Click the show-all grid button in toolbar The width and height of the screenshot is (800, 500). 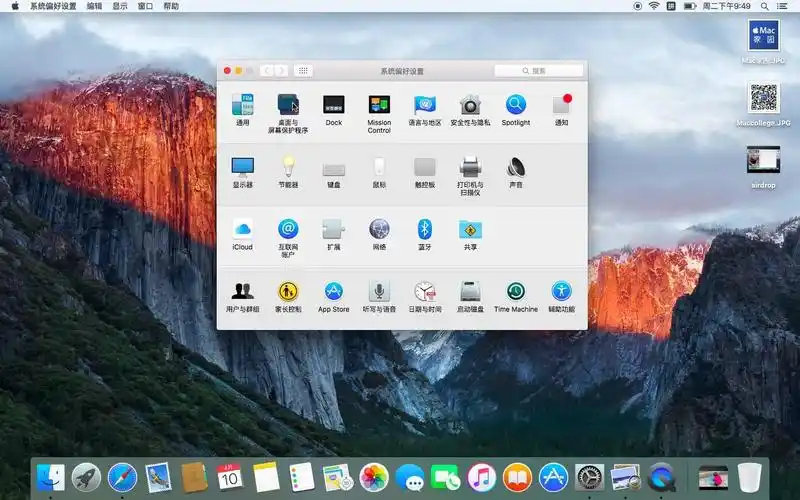[304, 71]
